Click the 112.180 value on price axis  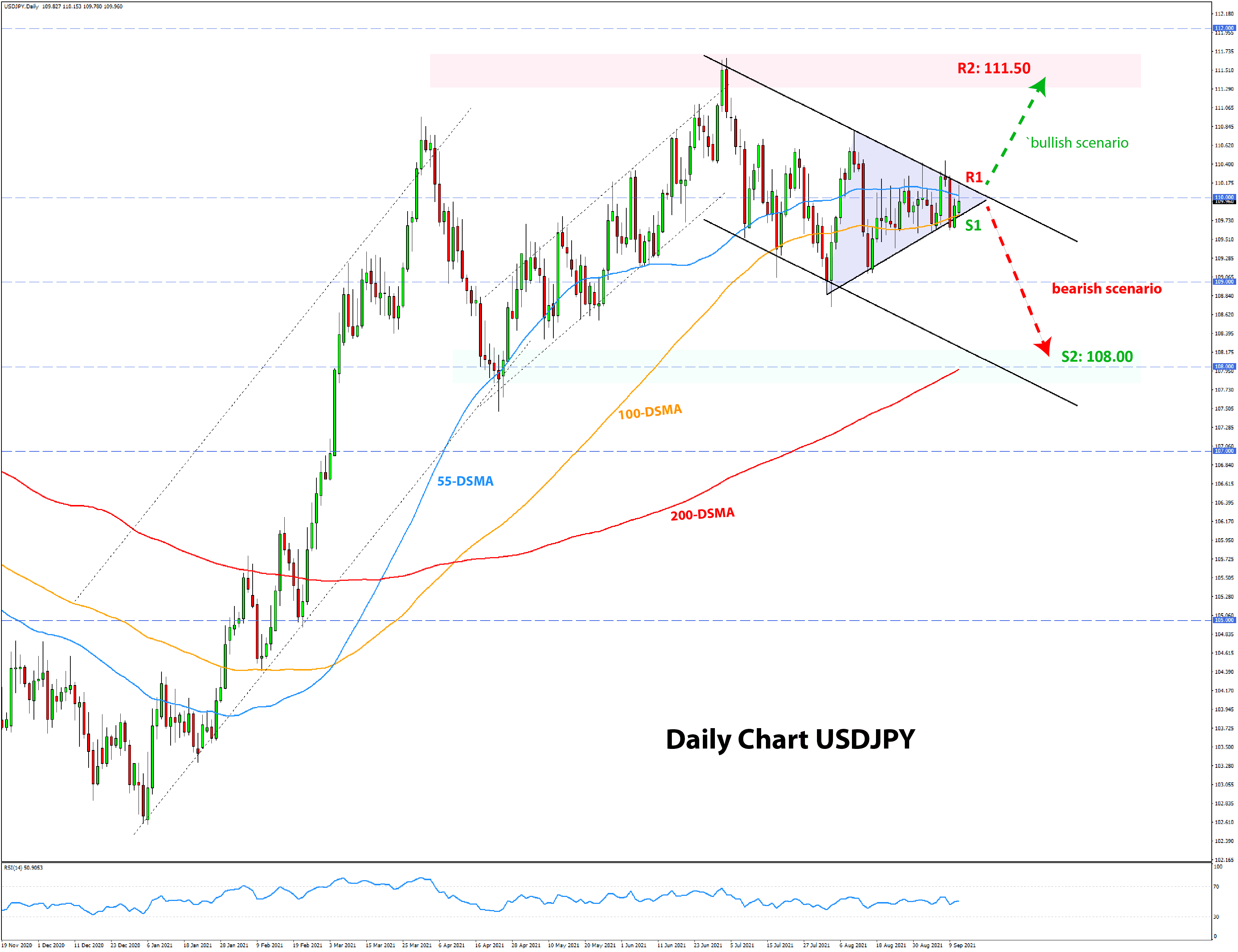pyautogui.click(x=1224, y=13)
